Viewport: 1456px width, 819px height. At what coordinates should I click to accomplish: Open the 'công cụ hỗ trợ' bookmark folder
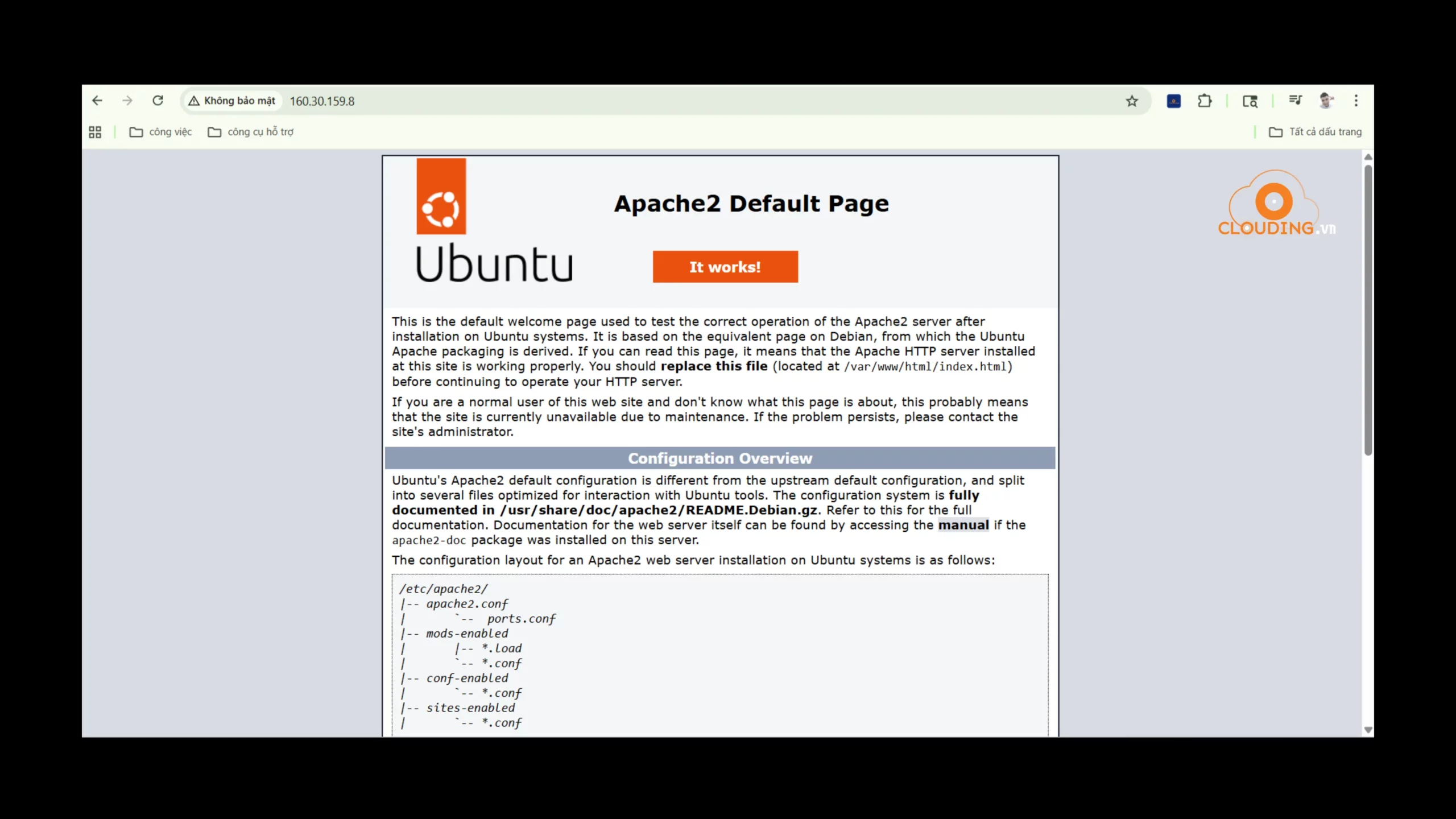pyautogui.click(x=251, y=132)
